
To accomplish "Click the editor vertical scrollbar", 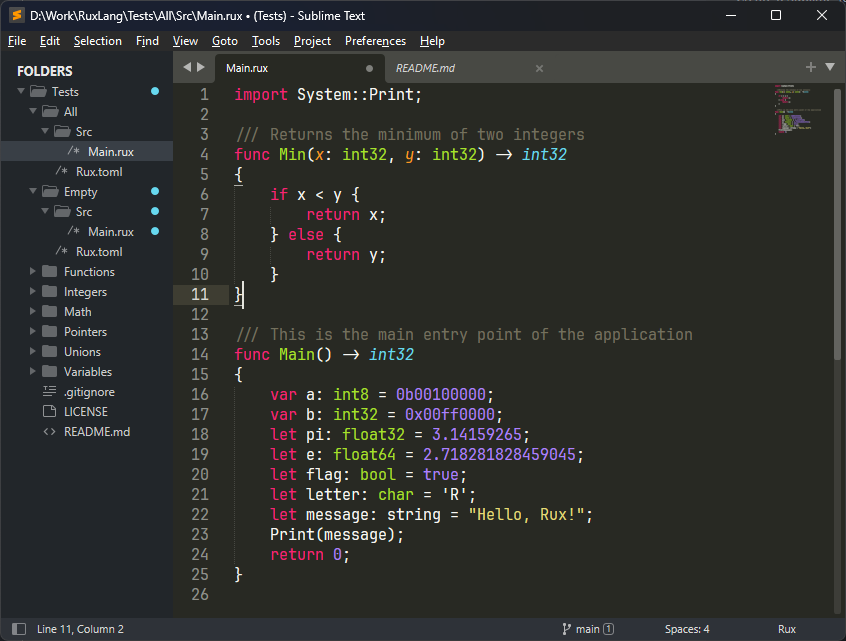I will 837,224.
